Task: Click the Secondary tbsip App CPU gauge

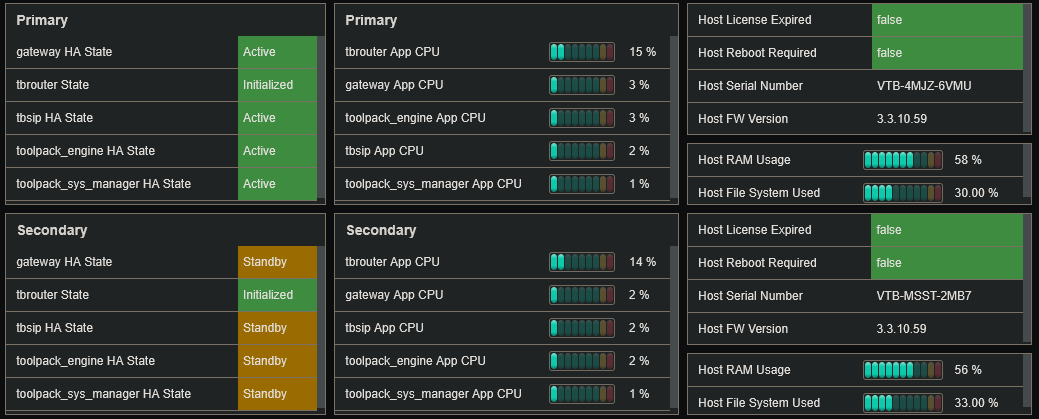Action: coord(582,328)
